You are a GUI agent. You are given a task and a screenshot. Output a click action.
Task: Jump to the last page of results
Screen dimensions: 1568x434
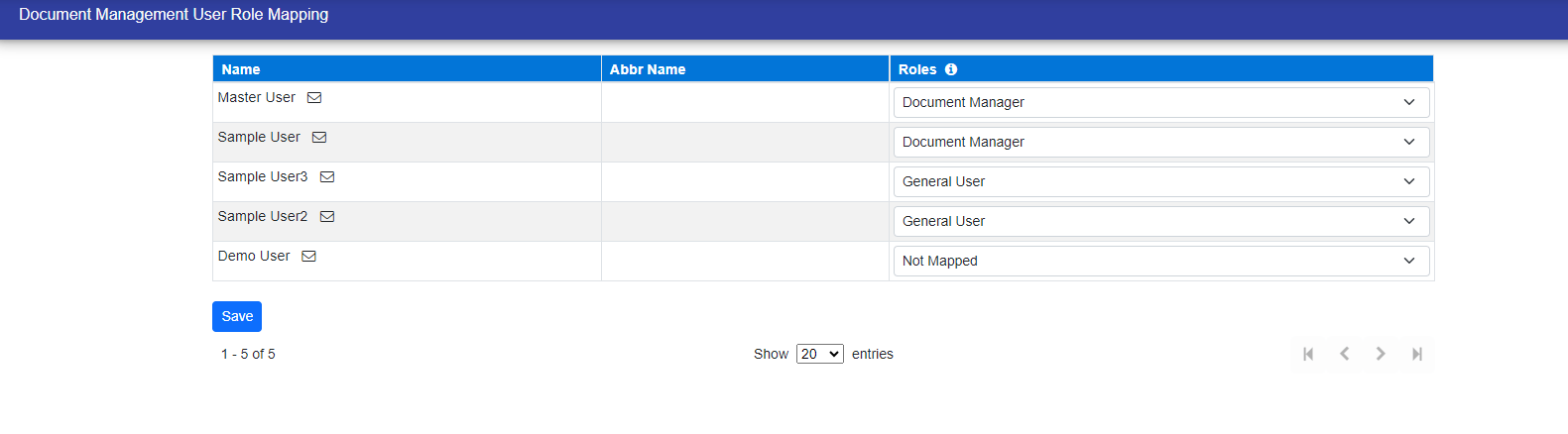[1417, 354]
